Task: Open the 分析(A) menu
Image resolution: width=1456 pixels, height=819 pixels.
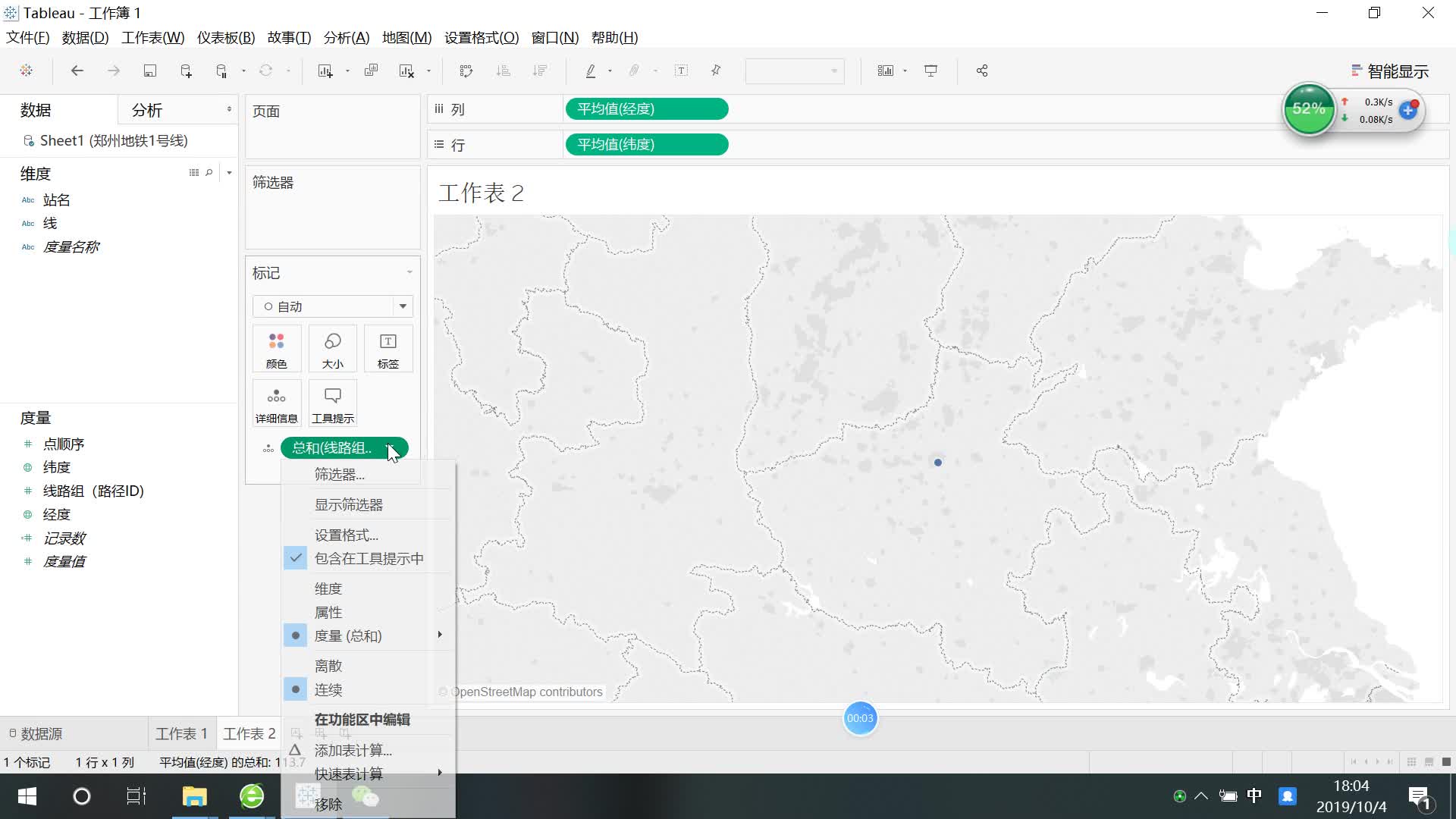Action: tap(346, 37)
